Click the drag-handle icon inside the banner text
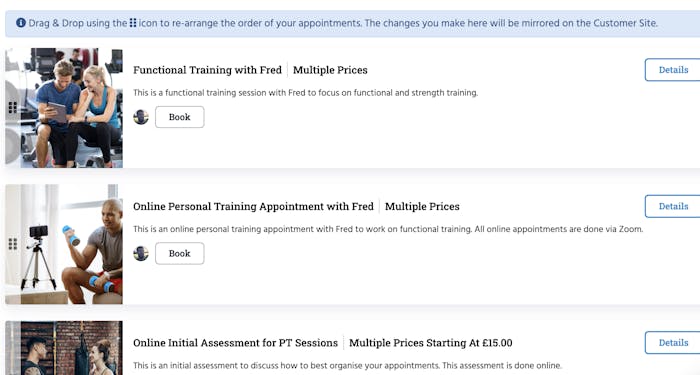The image size is (700, 375). [133, 22]
